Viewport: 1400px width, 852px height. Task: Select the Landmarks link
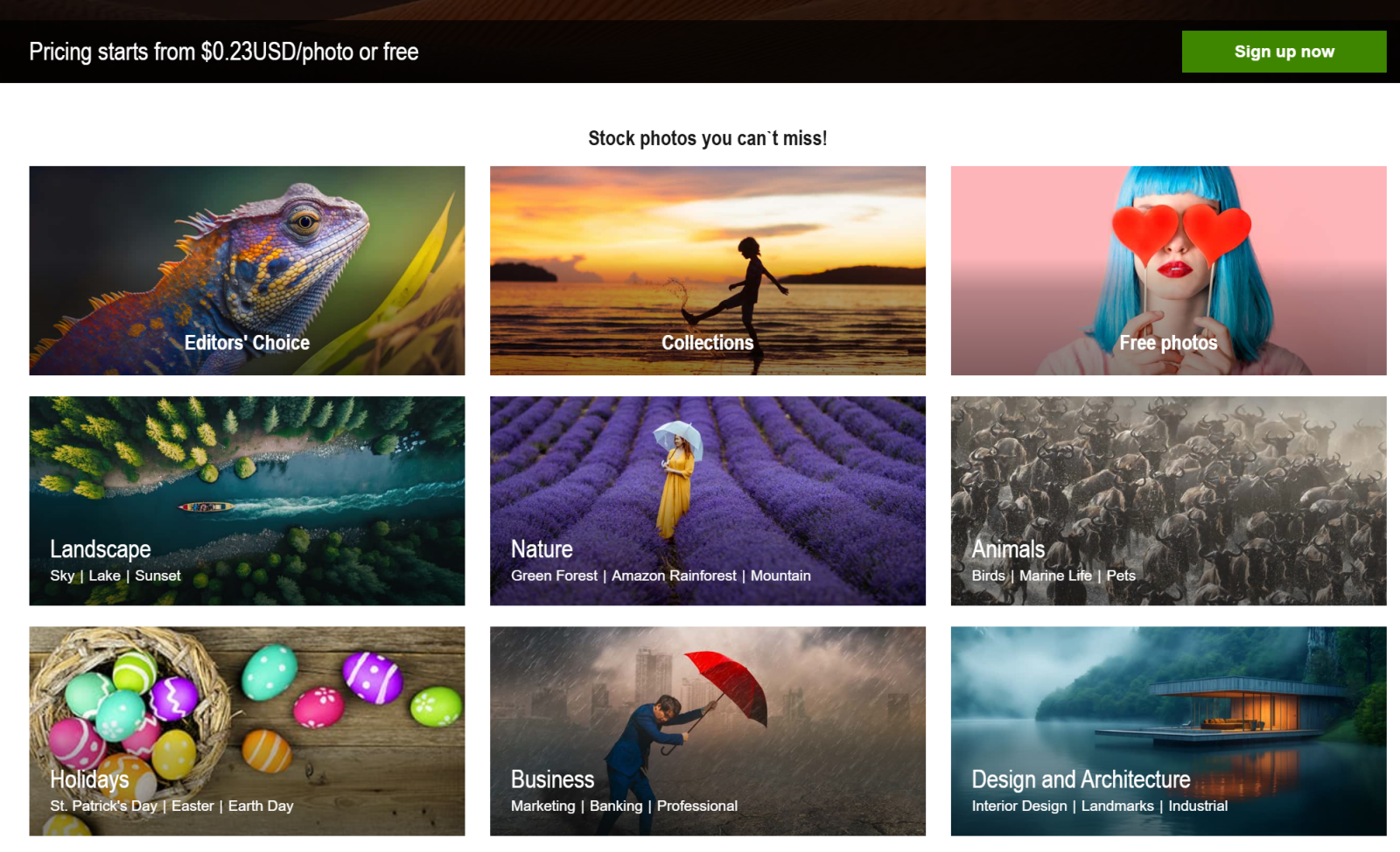tap(1117, 806)
